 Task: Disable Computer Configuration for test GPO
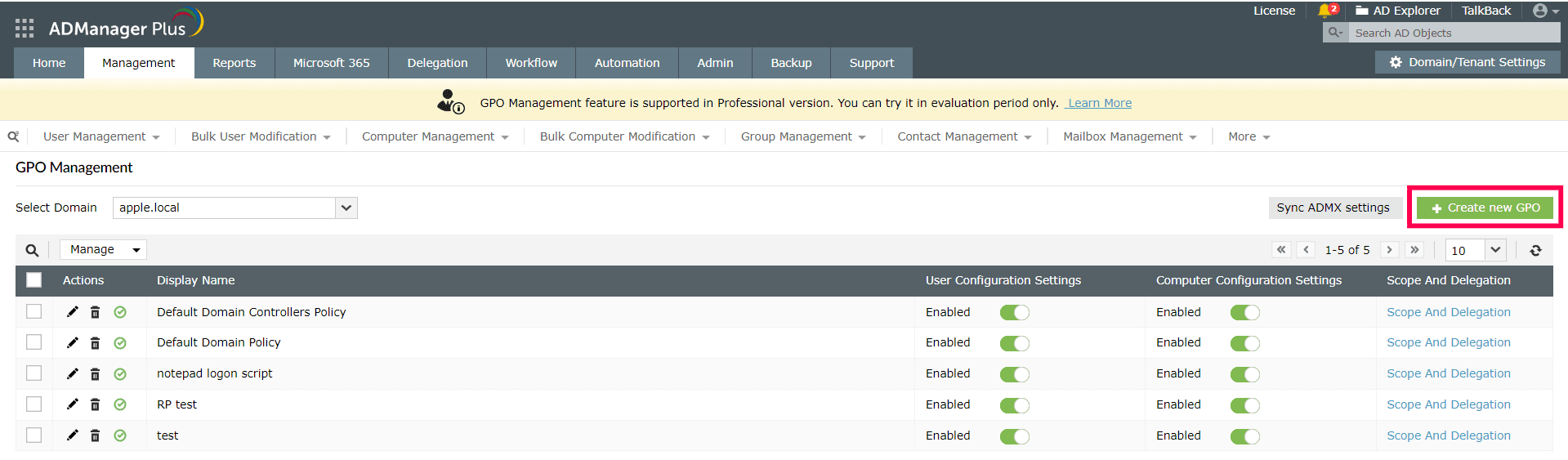coord(1244,436)
